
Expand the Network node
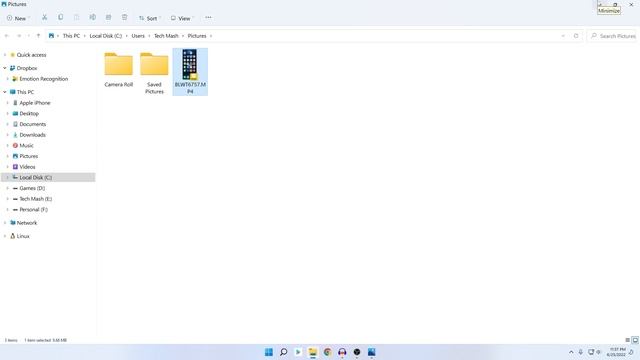tap(5, 223)
